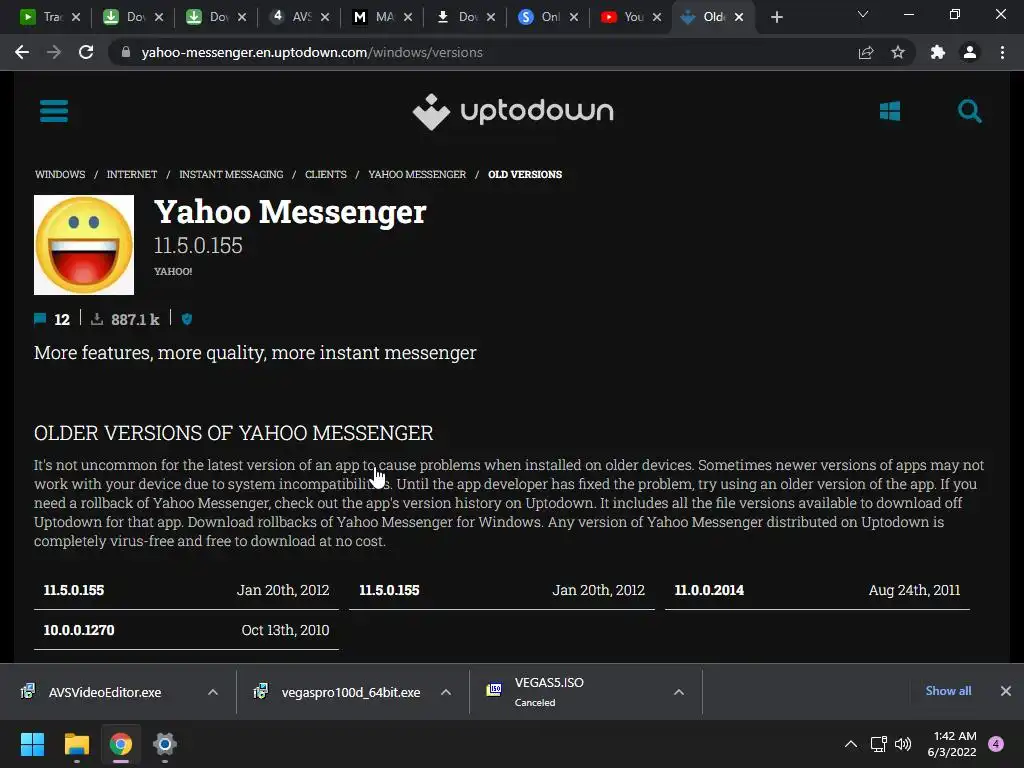
Task: Open the CLIENTS breadcrumb link
Action: point(326,174)
